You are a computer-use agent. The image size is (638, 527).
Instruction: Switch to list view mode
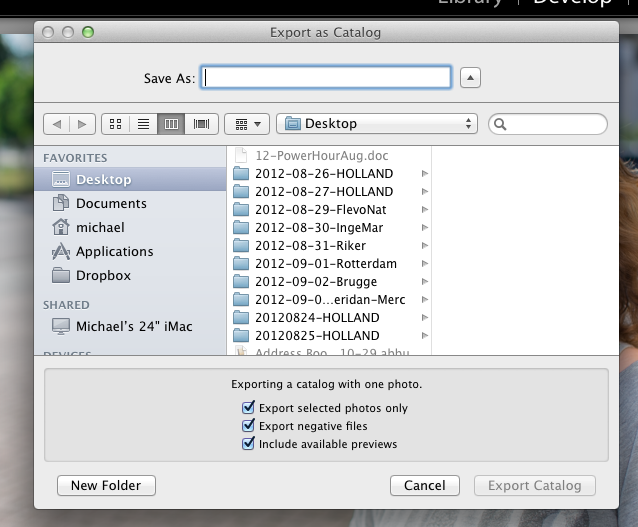coord(143,124)
